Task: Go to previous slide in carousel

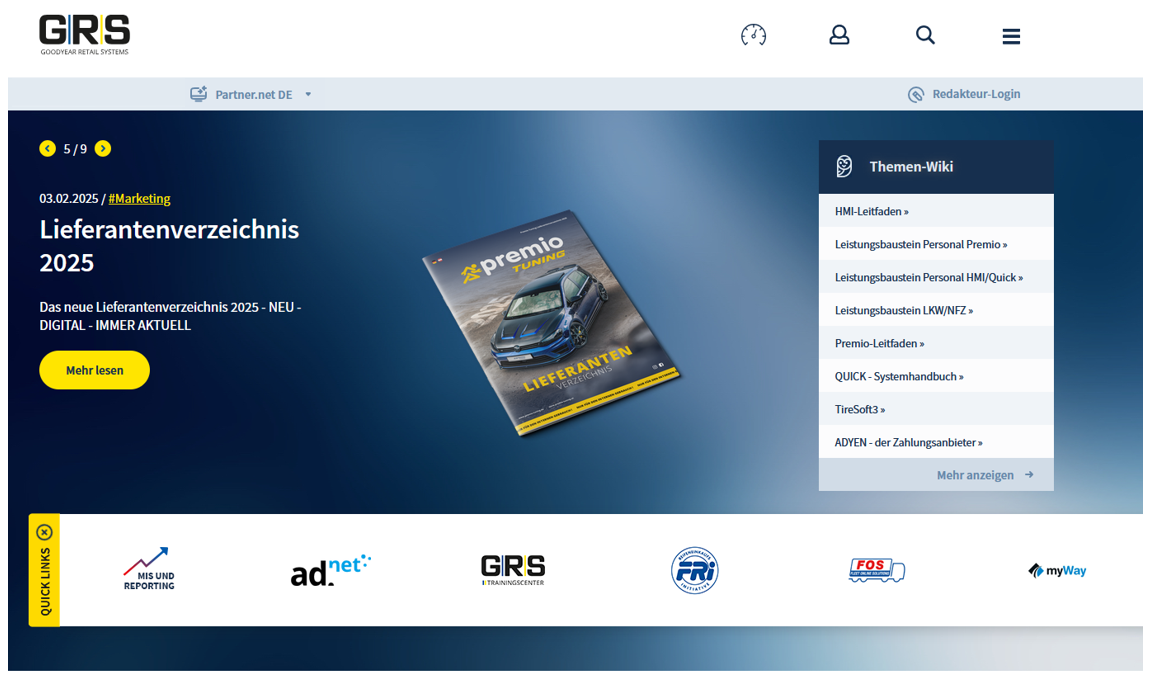Action: pos(47,149)
